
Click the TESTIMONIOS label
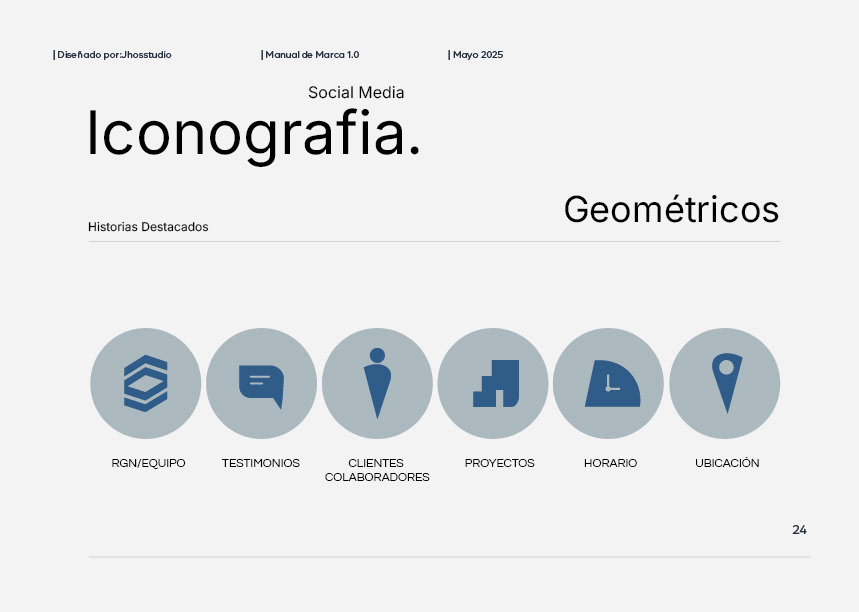click(x=261, y=463)
